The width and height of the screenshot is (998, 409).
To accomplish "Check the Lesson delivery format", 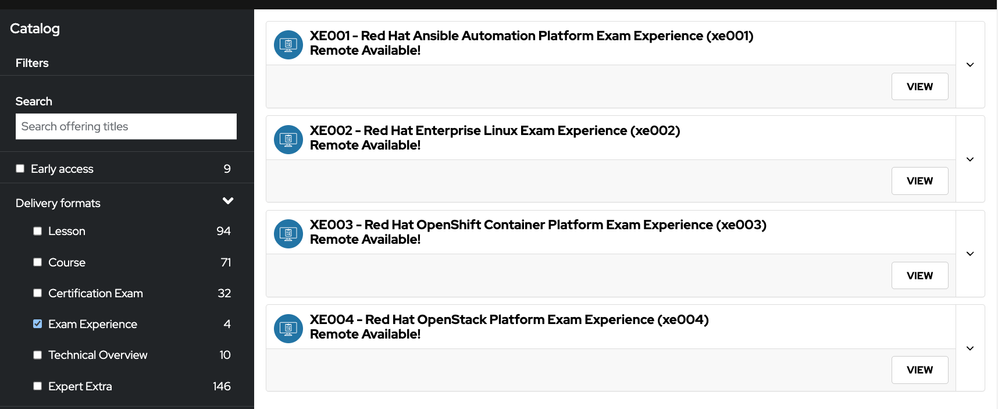I will click(38, 231).
